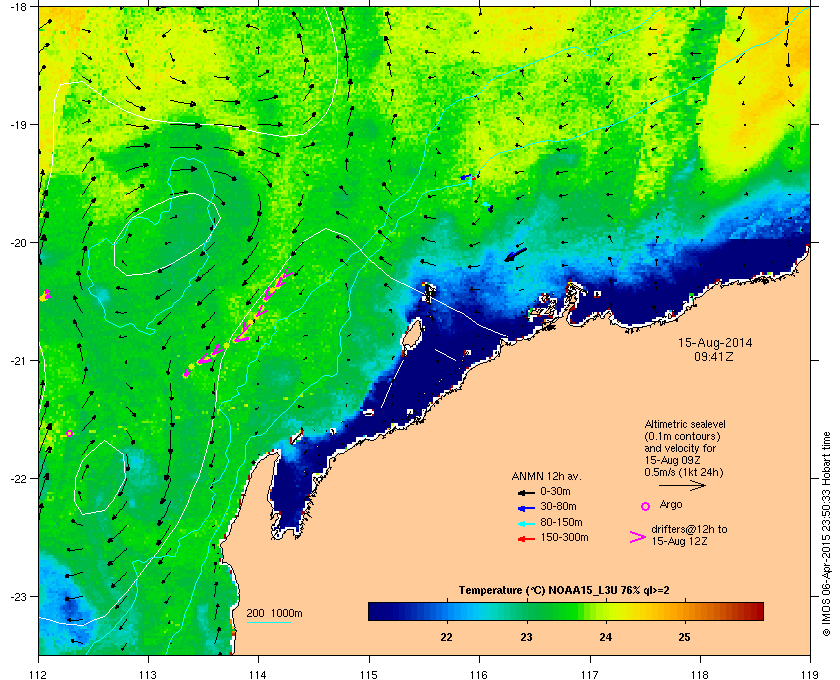840x680 pixels.
Task: Click the IMOS copyright timestamp text
Action: 826,533
